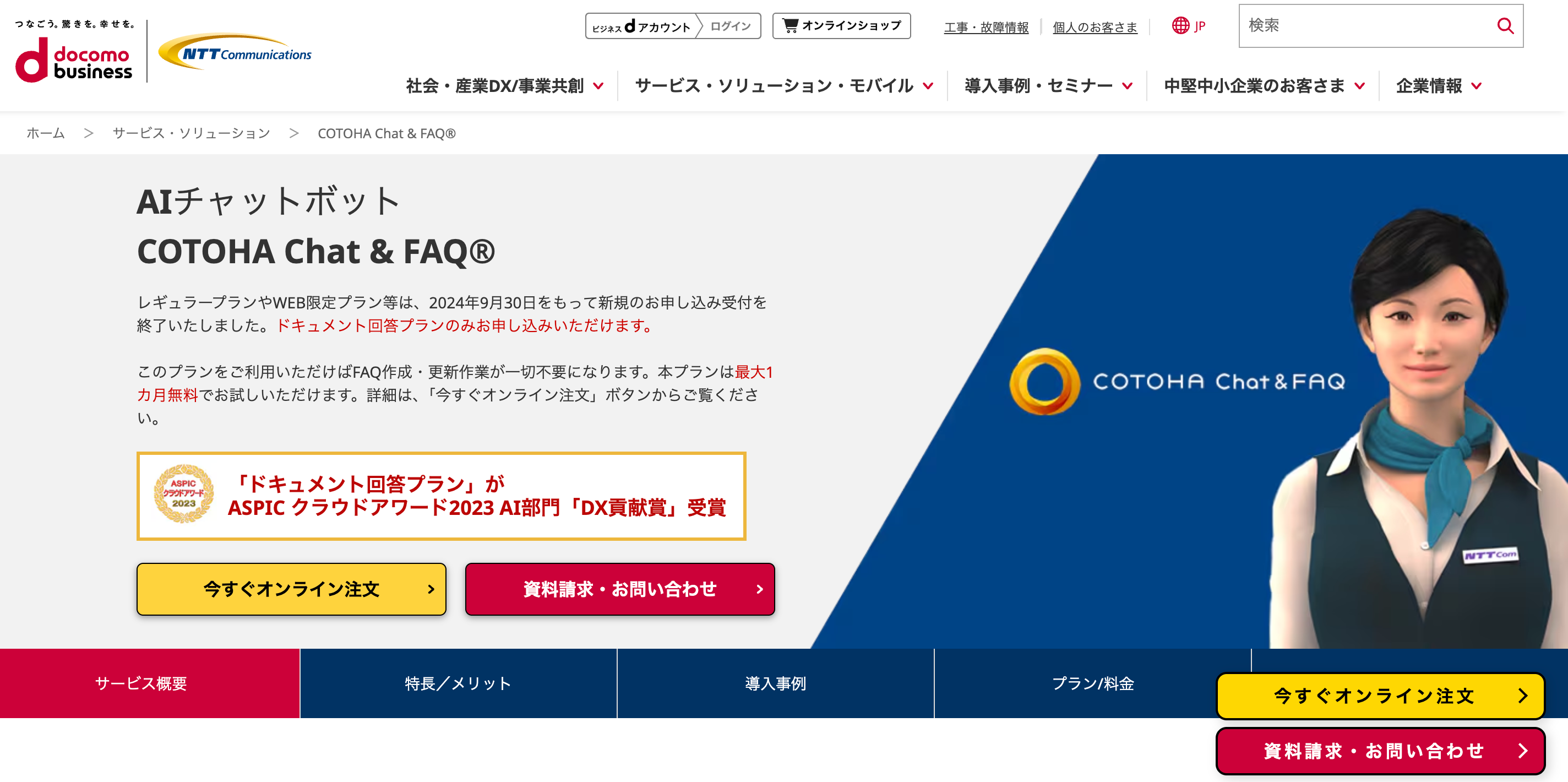The height and width of the screenshot is (782, 1568).
Task: Click the COTOHA Chat & FAQ® breadcrumb text
Action: [386, 133]
